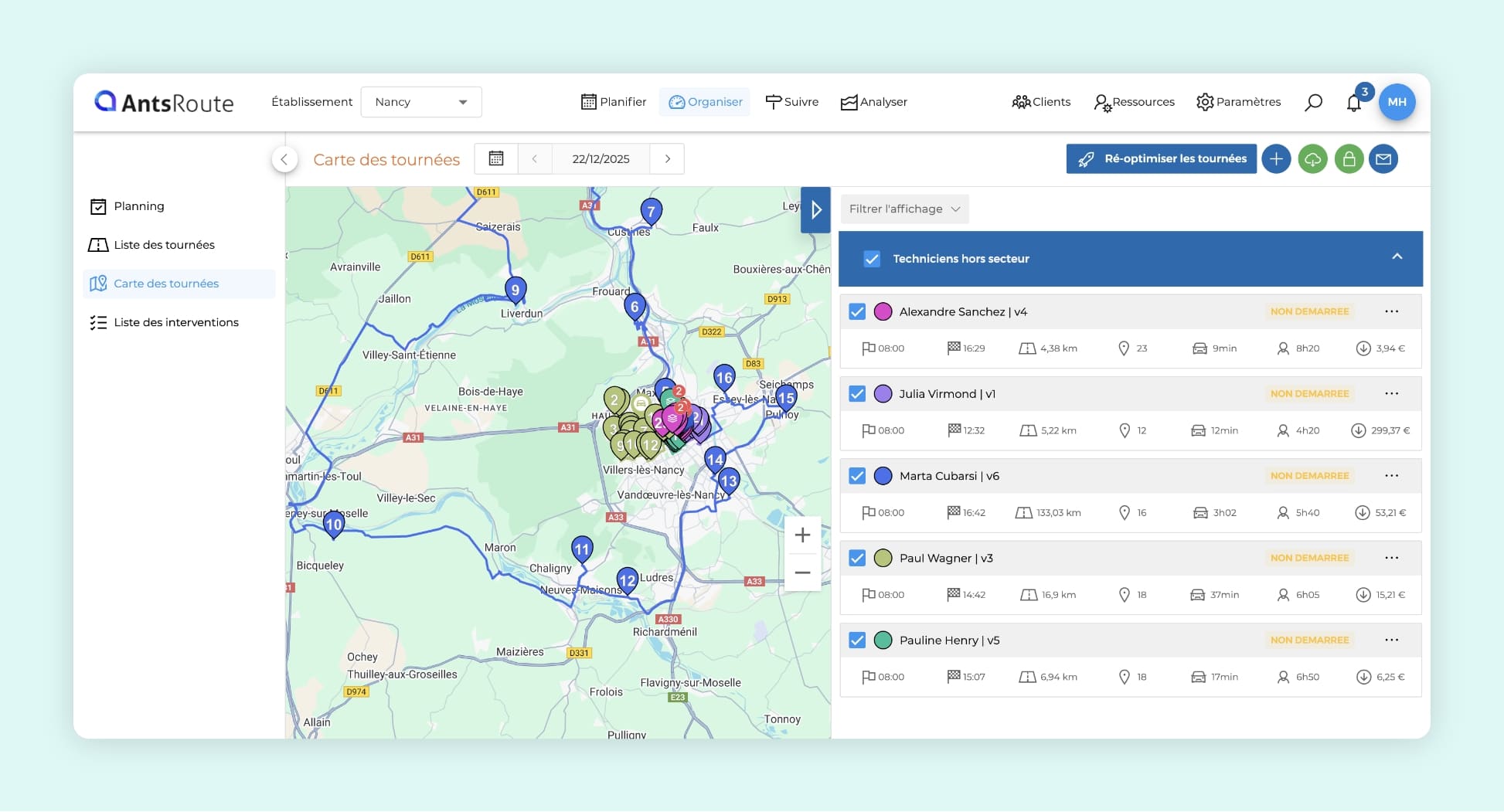1504x812 pixels.
Task: Expand the Filtrer l'affichage dropdown
Action: point(904,209)
